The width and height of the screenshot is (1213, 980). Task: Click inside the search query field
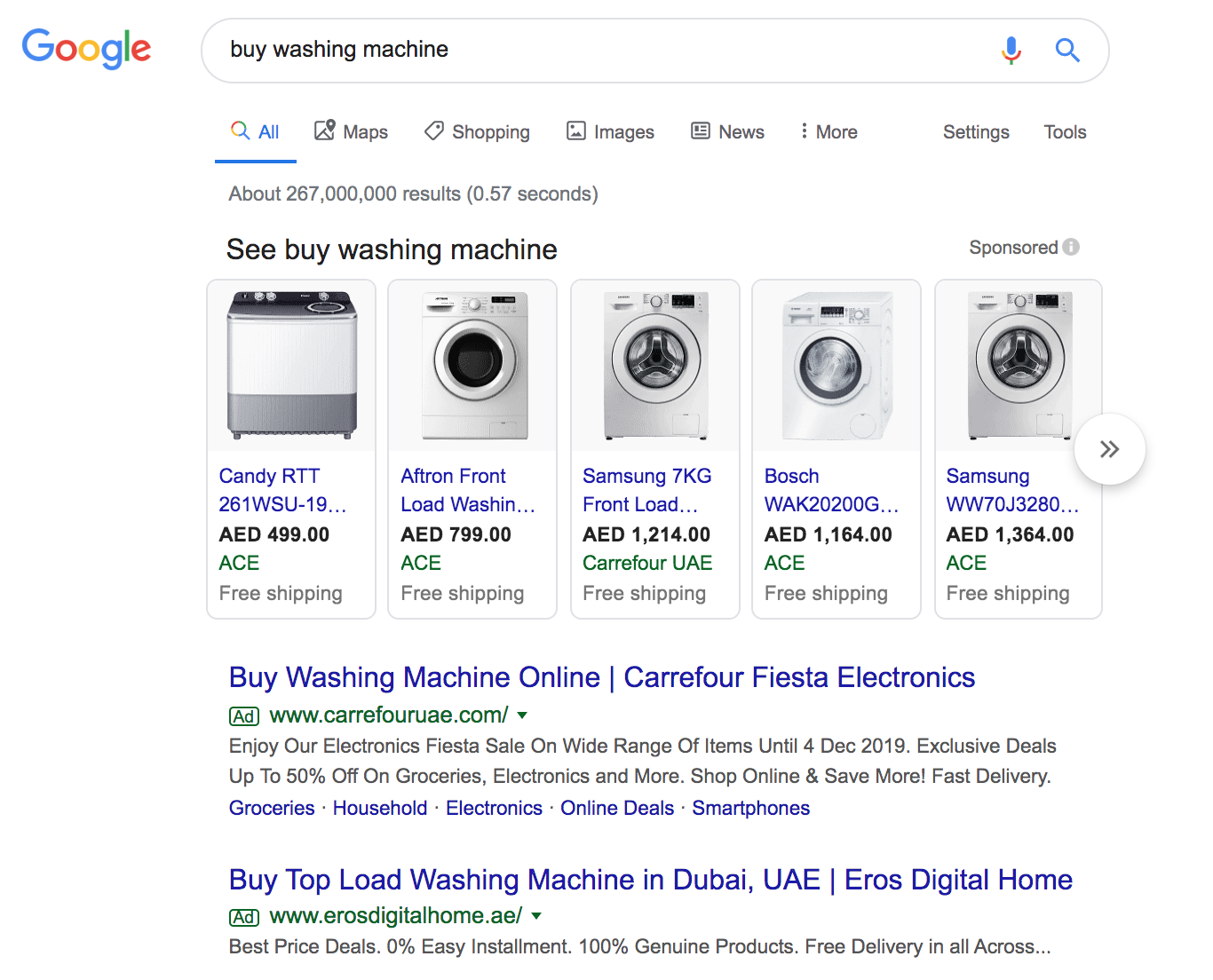pyautogui.click(x=604, y=50)
